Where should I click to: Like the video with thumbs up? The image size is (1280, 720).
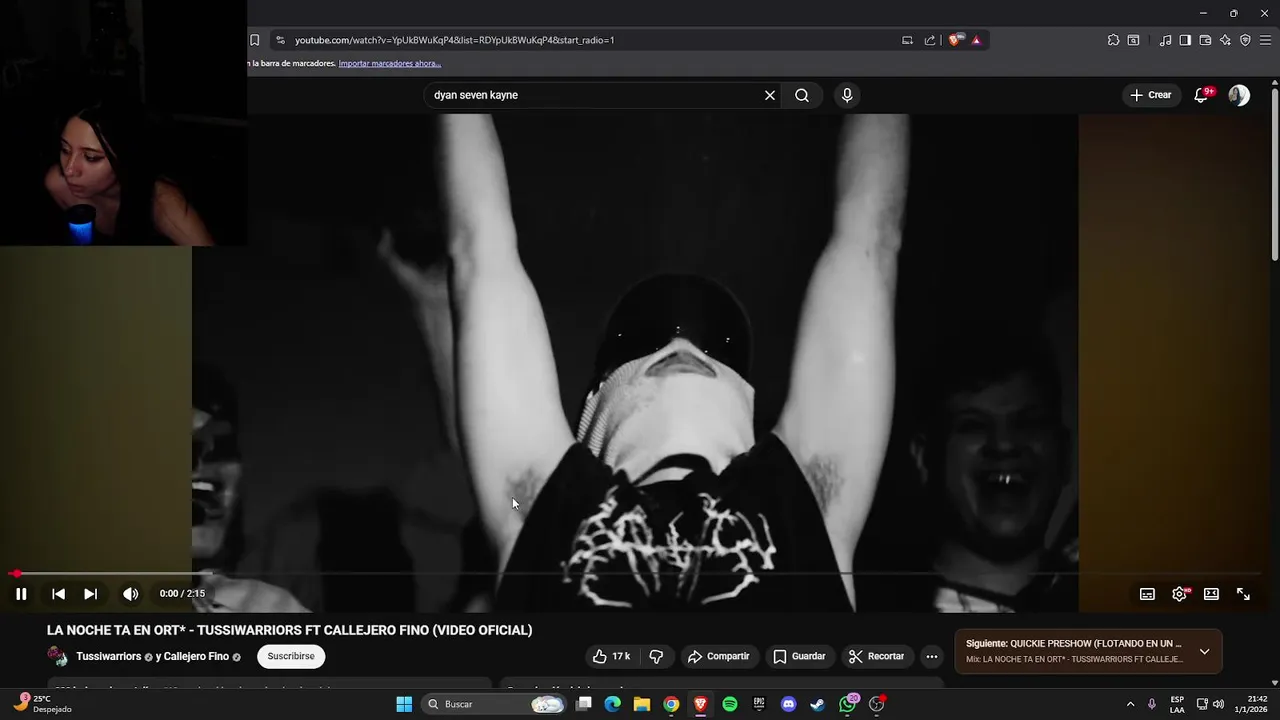point(611,656)
